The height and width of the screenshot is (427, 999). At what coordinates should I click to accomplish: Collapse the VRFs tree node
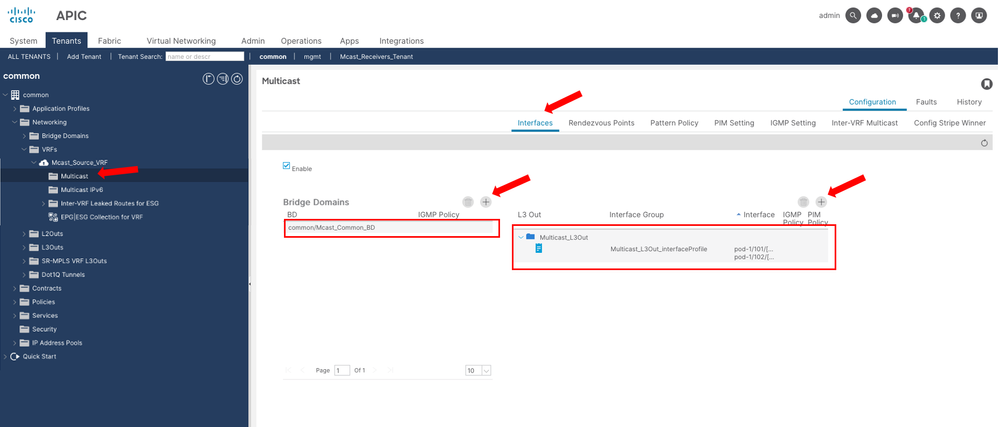(x=24, y=149)
